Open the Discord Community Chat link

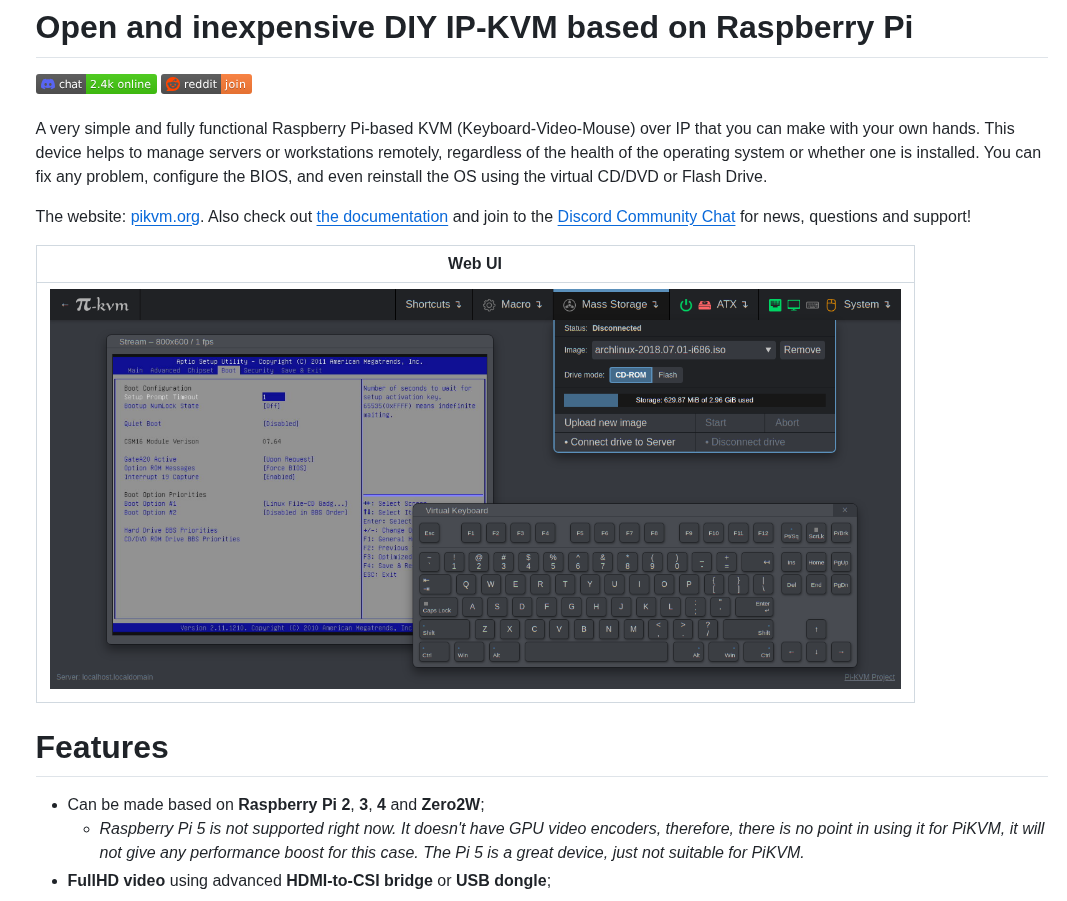pos(646,216)
